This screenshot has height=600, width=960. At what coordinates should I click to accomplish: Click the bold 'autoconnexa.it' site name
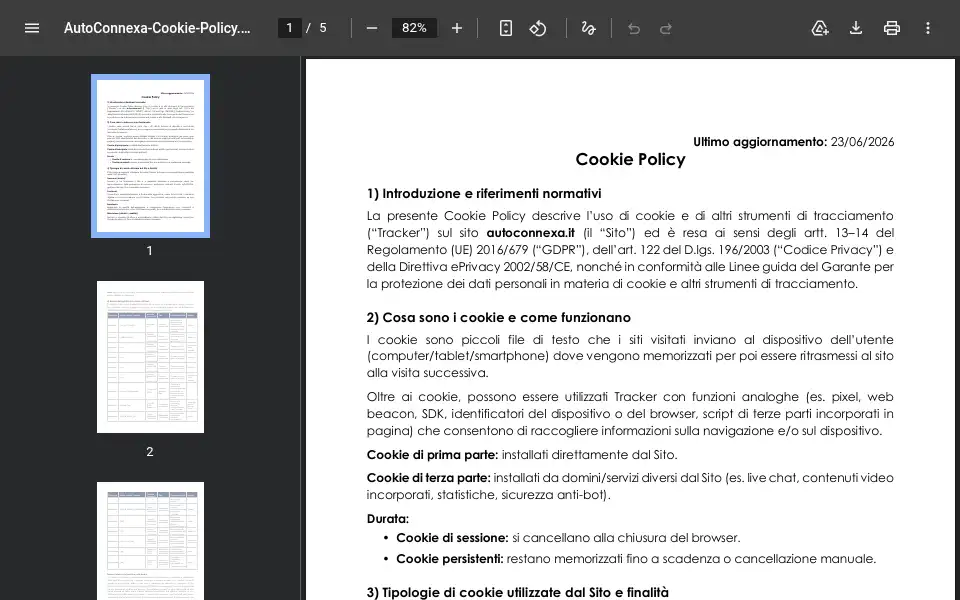[x=530, y=233]
